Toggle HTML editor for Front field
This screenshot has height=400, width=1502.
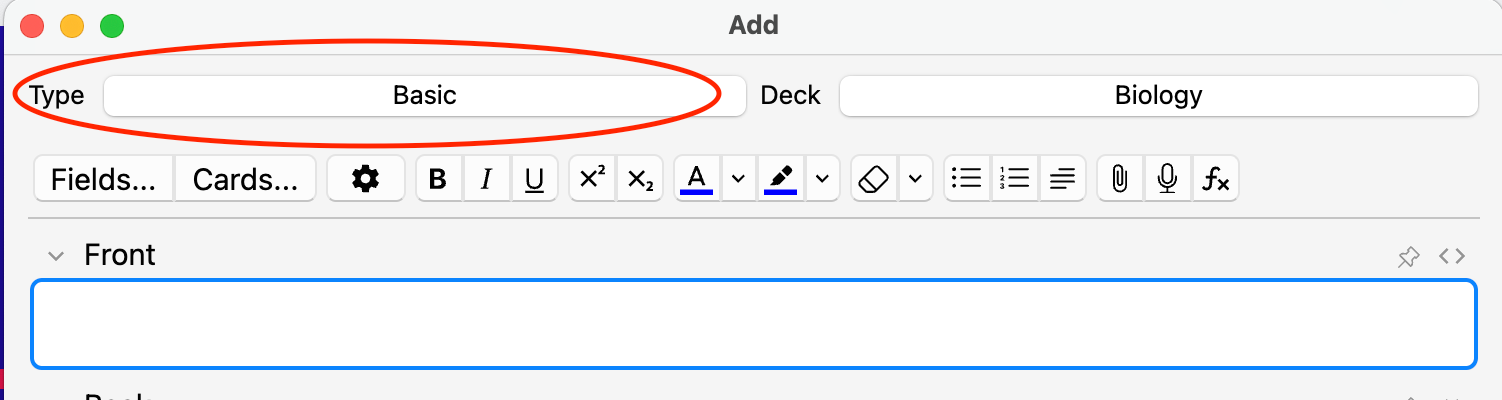point(1452,256)
